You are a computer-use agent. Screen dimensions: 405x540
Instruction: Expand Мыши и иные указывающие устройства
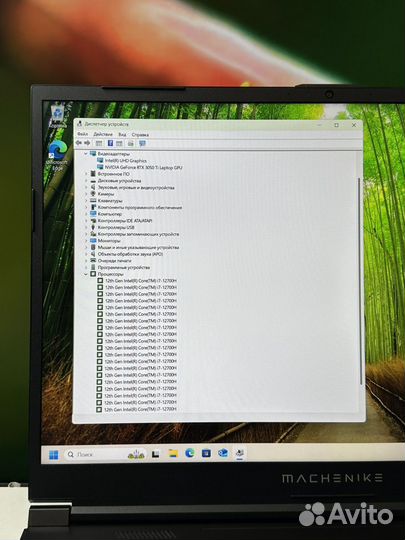pos(86,247)
